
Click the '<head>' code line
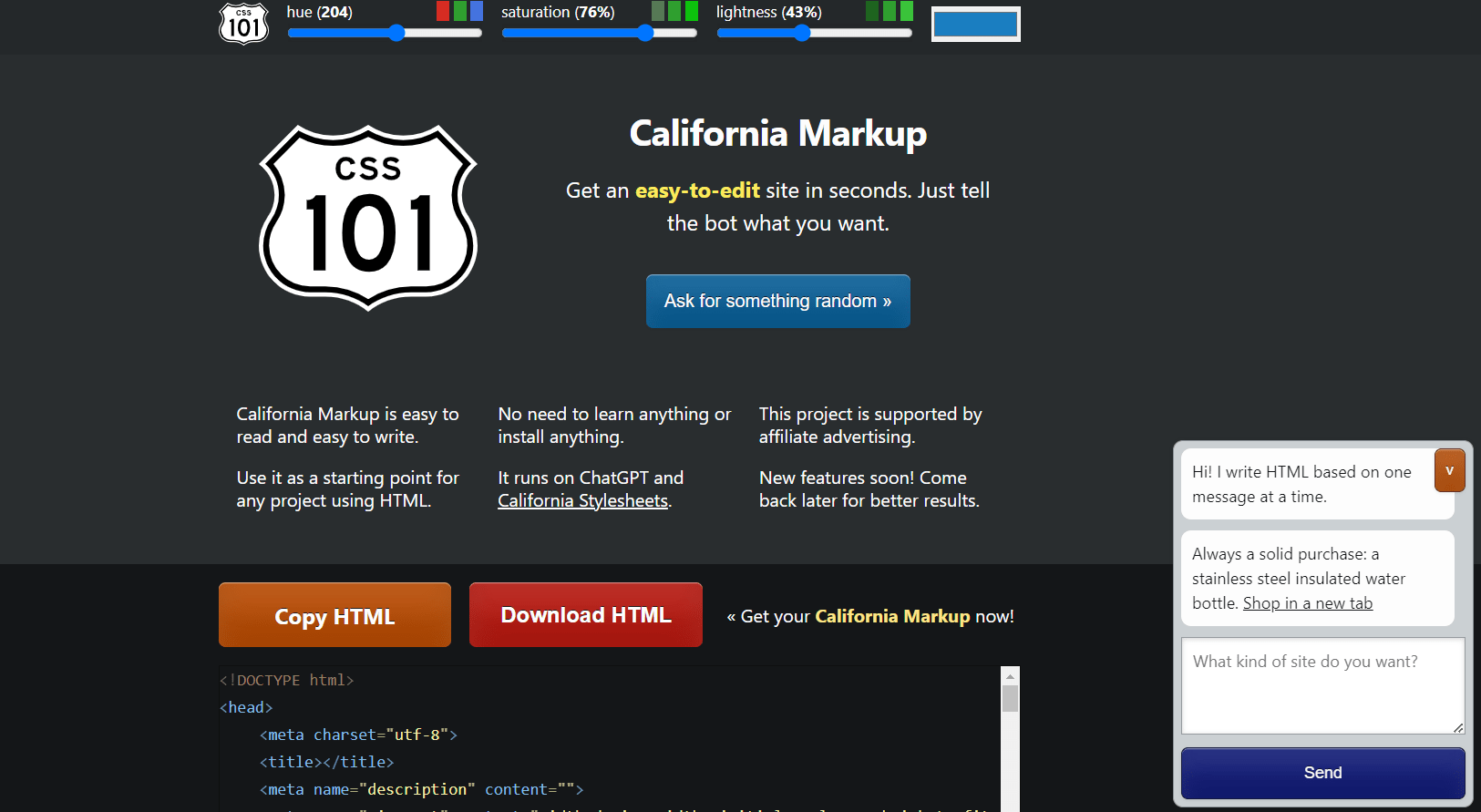(x=246, y=707)
